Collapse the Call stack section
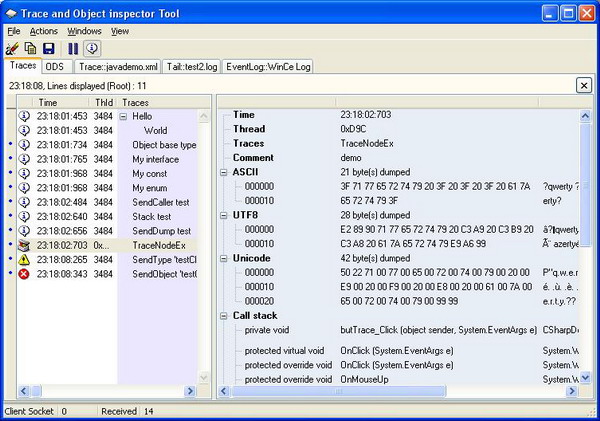Image resolution: width=600 pixels, height=421 pixels. [x=223, y=315]
